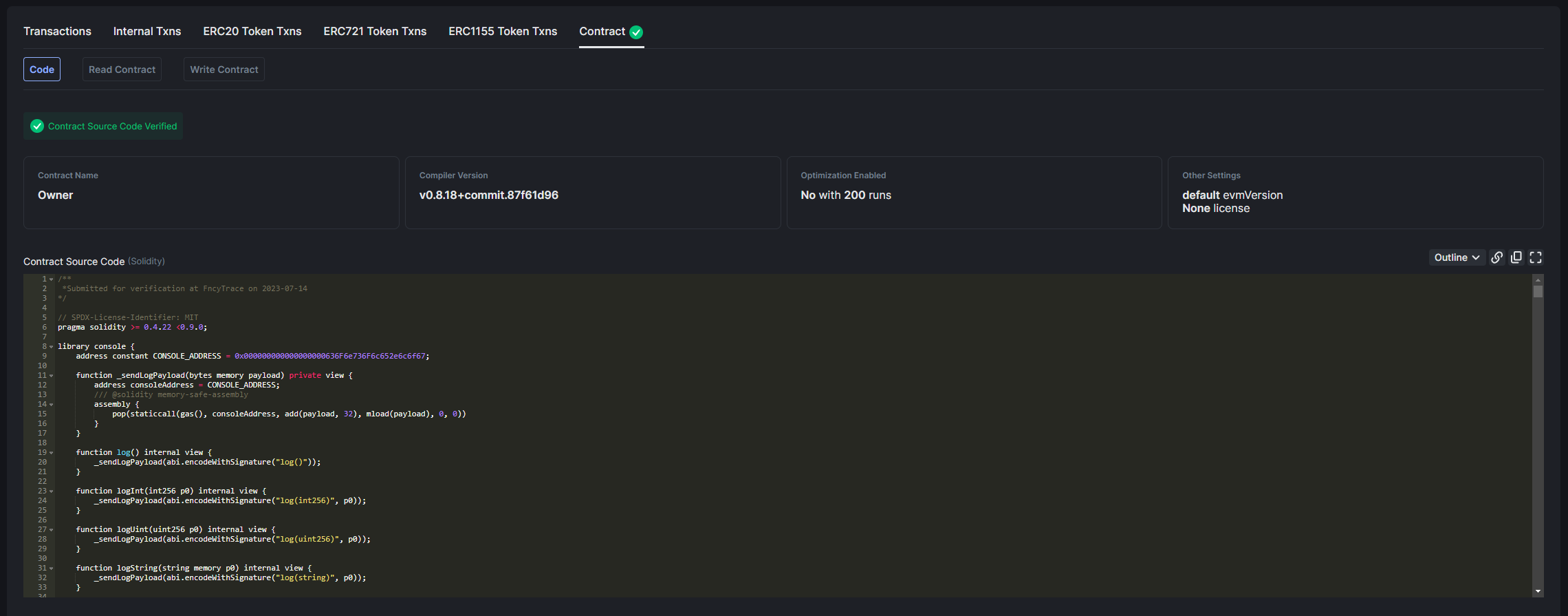The height and width of the screenshot is (616, 1568).
Task: Select the Read Contract button
Action: (122, 70)
